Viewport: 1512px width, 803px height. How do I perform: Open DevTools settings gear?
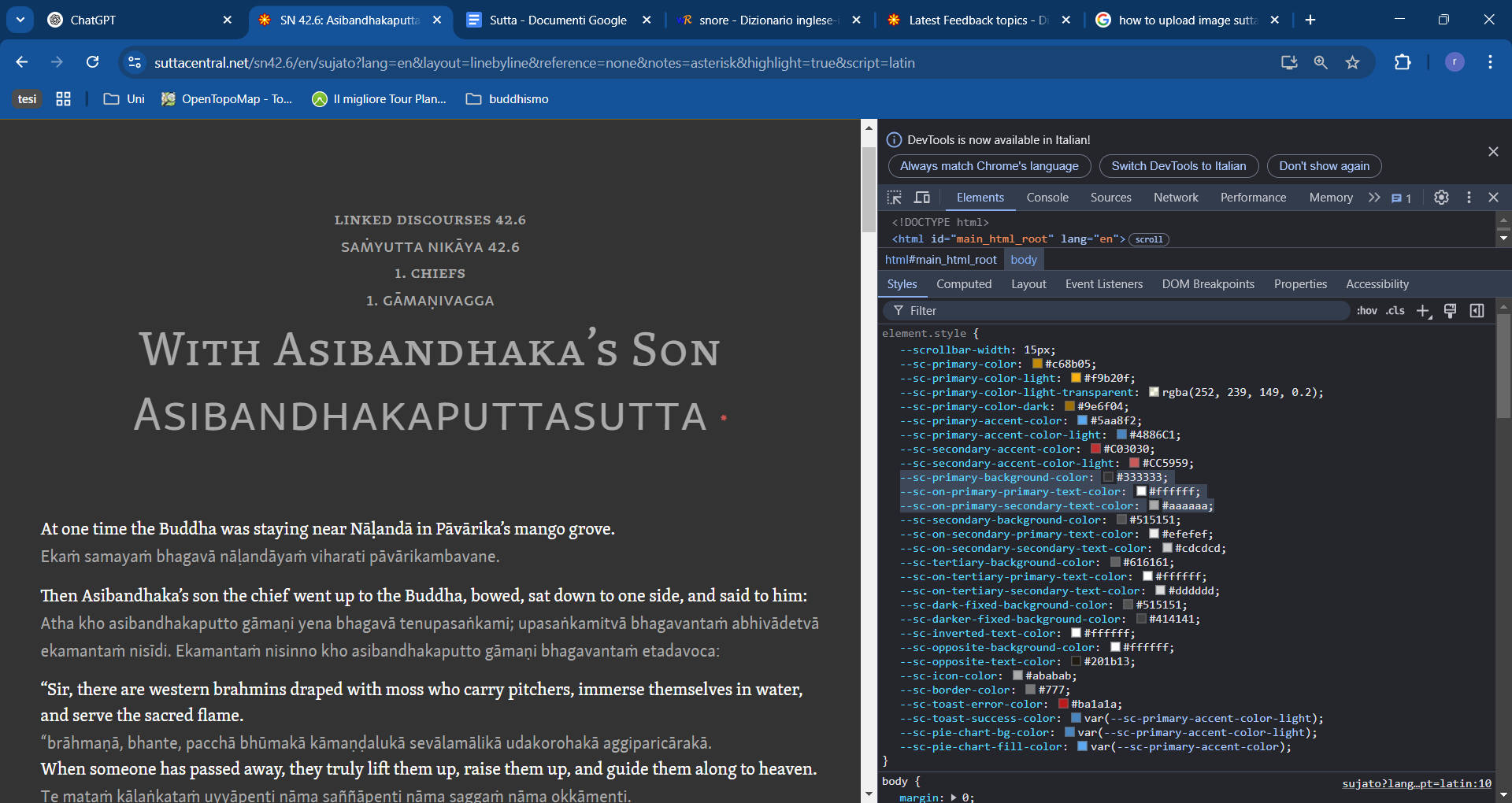(x=1441, y=198)
